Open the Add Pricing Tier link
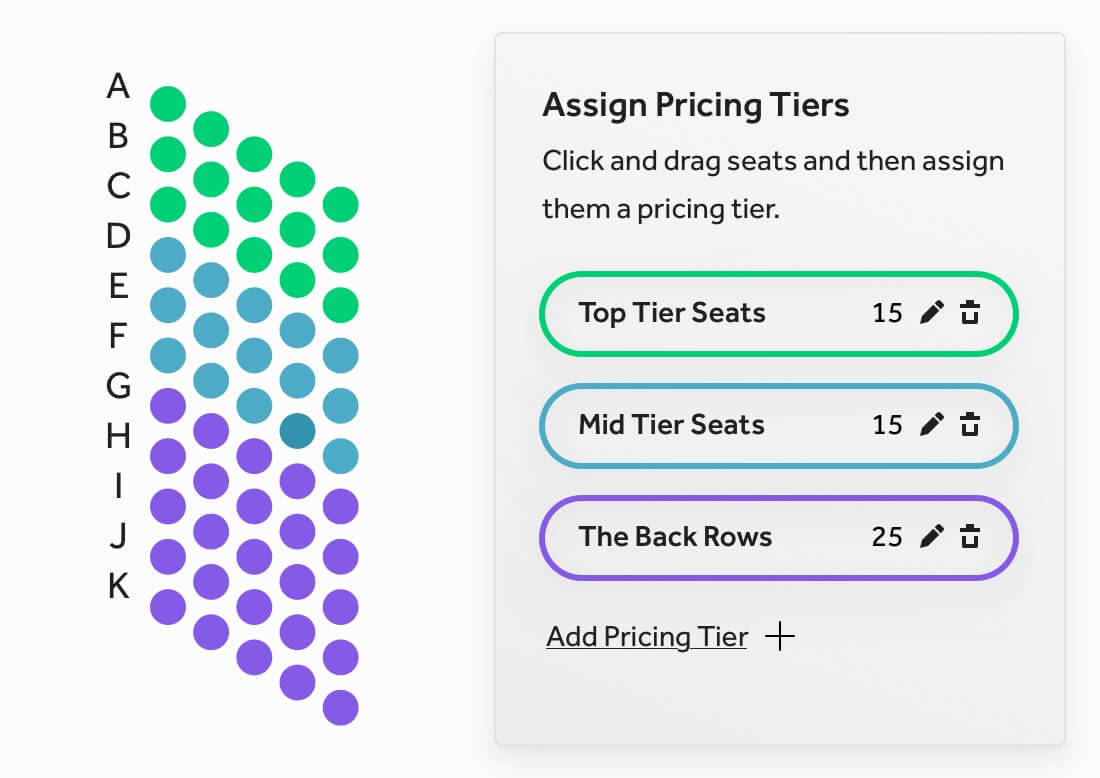Screen dimensions: 1100x778 (x=646, y=636)
